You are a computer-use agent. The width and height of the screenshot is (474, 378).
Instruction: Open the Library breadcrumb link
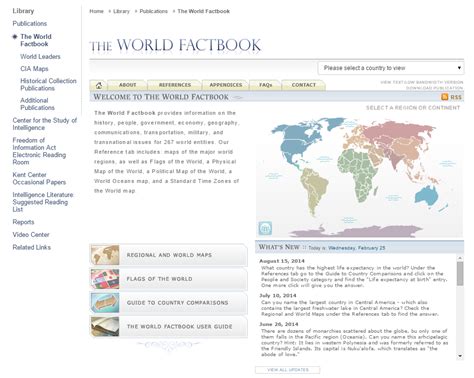(121, 11)
